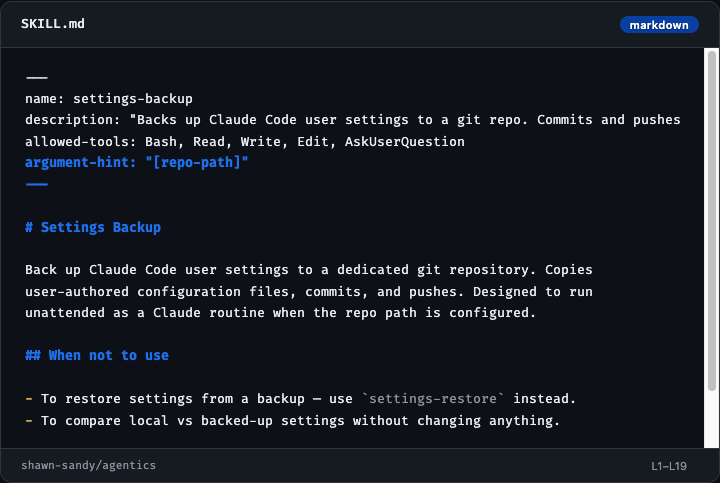This screenshot has height=483, width=720.
Task: Open the shawn-sandy/agentics repository link
Action: [88, 465]
